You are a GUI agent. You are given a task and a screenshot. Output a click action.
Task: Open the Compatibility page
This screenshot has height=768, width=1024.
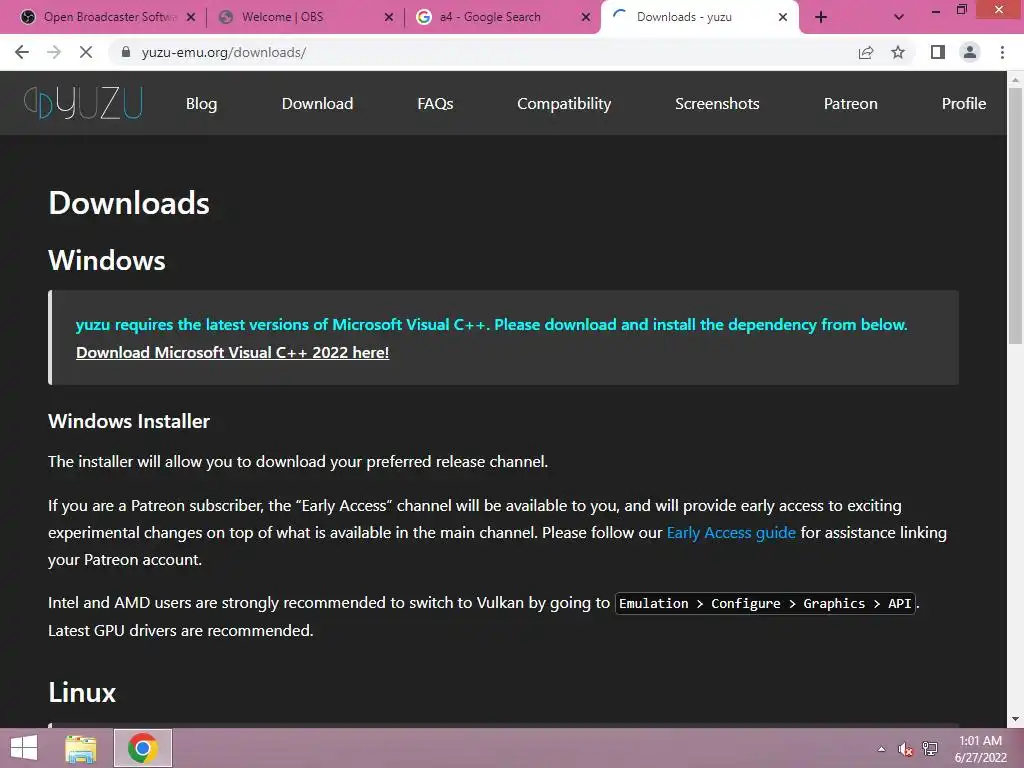tap(564, 104)
